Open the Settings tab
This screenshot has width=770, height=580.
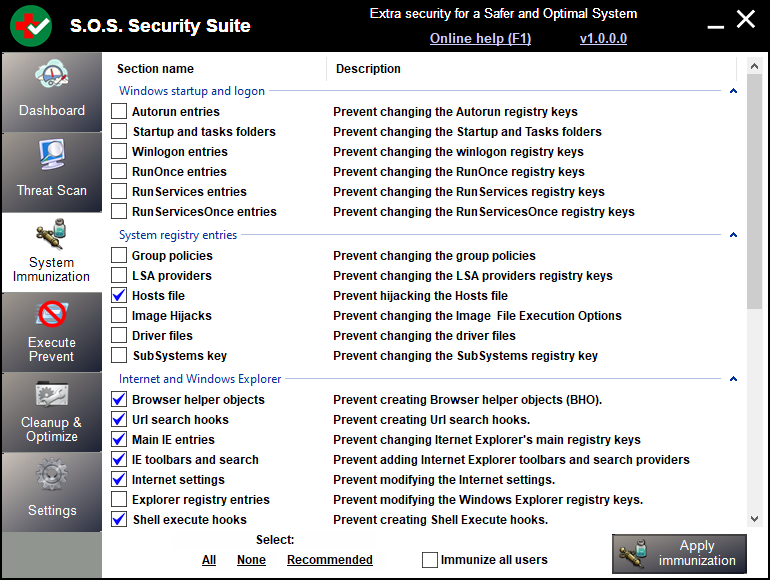point(52,493)
